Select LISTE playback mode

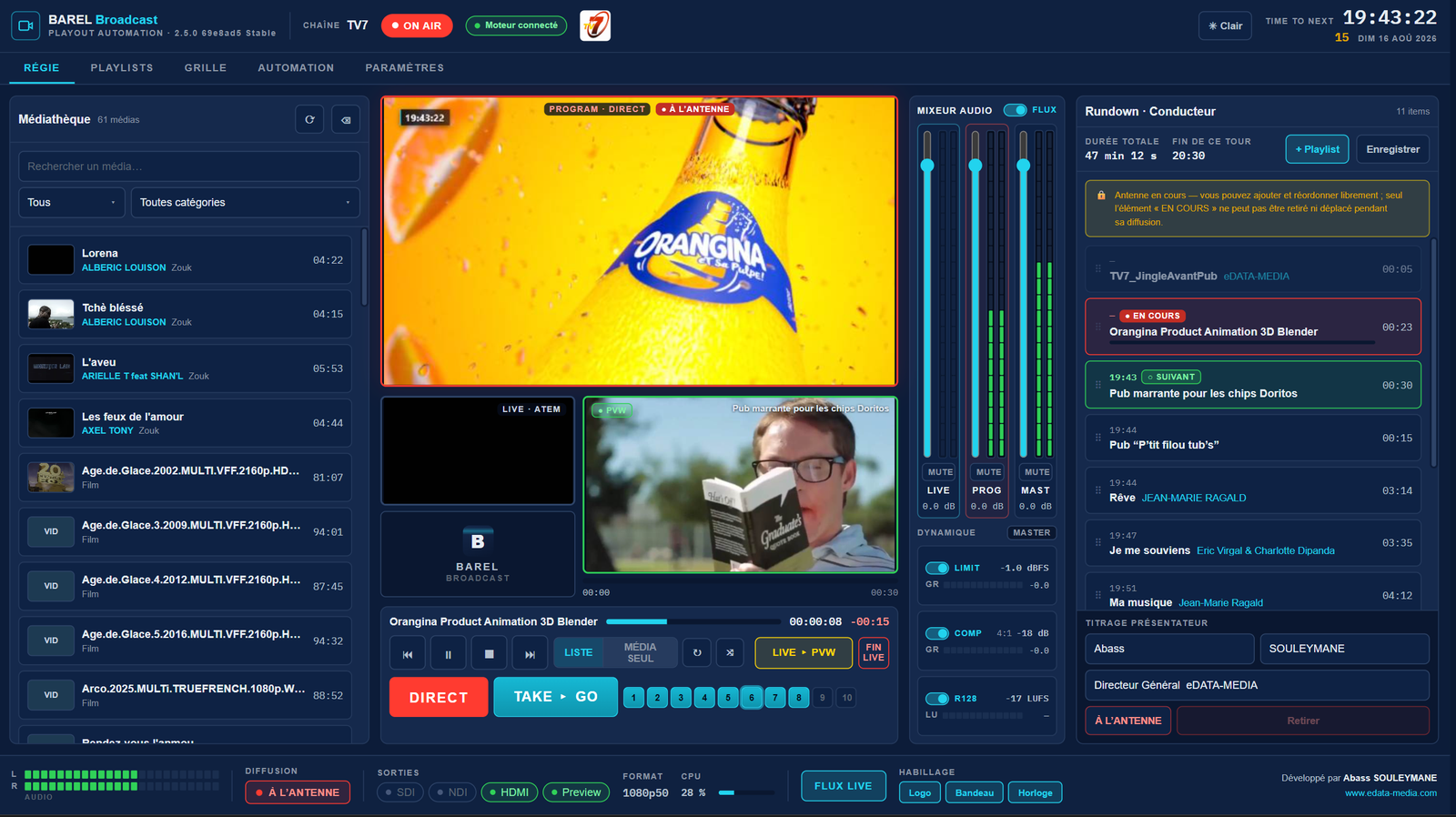[x=578, y=652]
